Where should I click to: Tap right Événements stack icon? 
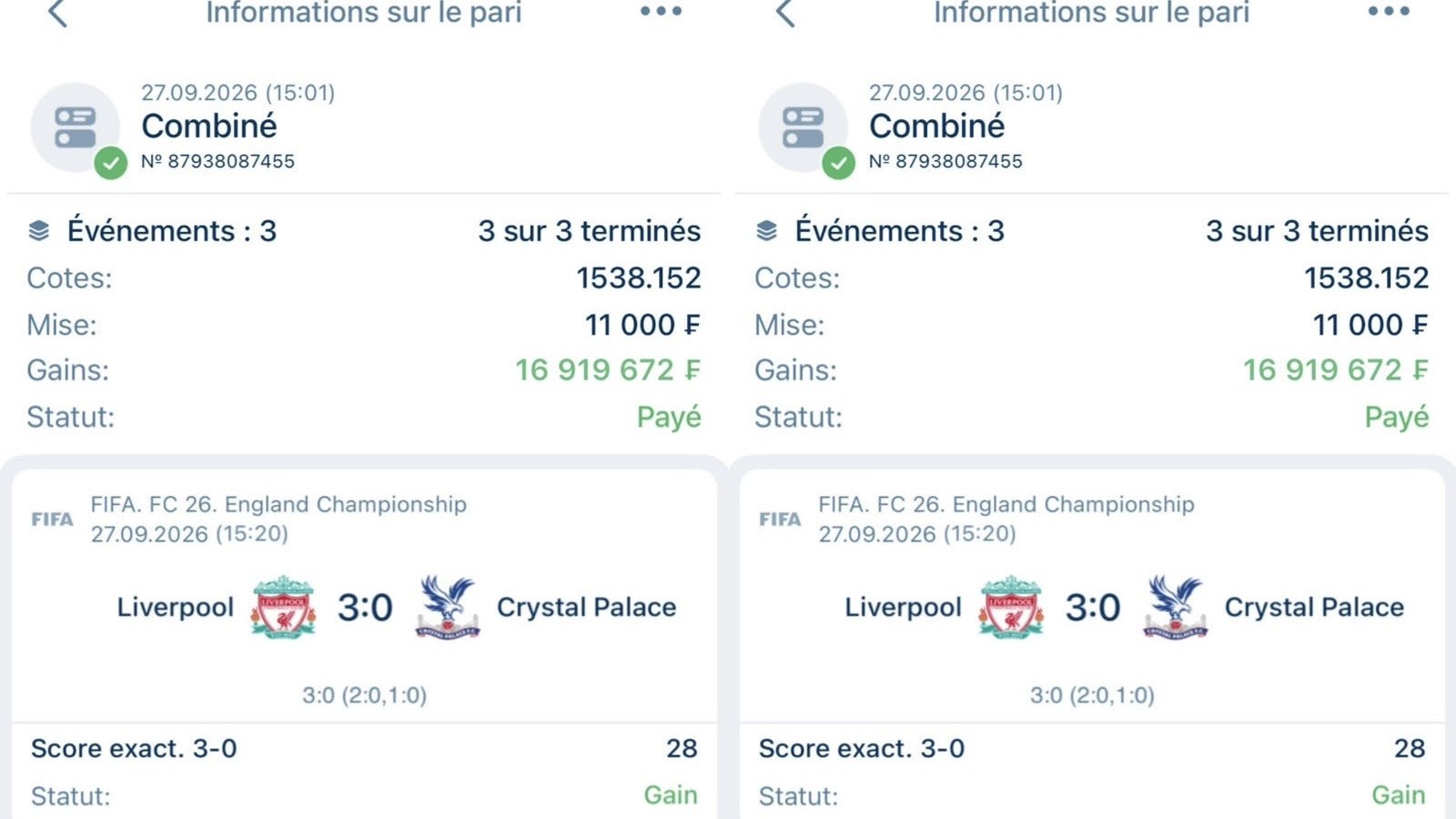coord(767,231)
